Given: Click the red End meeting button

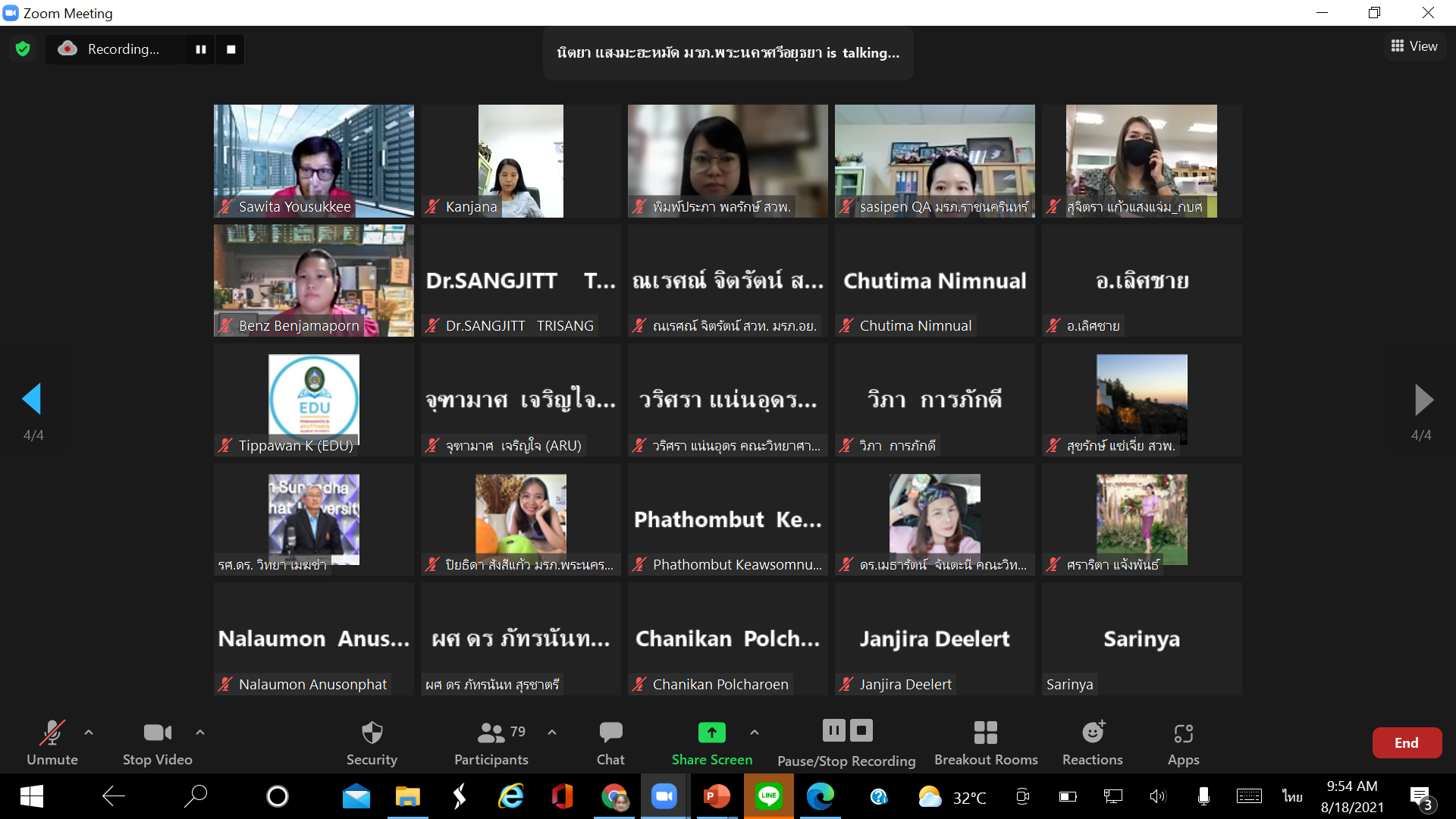Looking at the screenshot, I should (1406, 743).
